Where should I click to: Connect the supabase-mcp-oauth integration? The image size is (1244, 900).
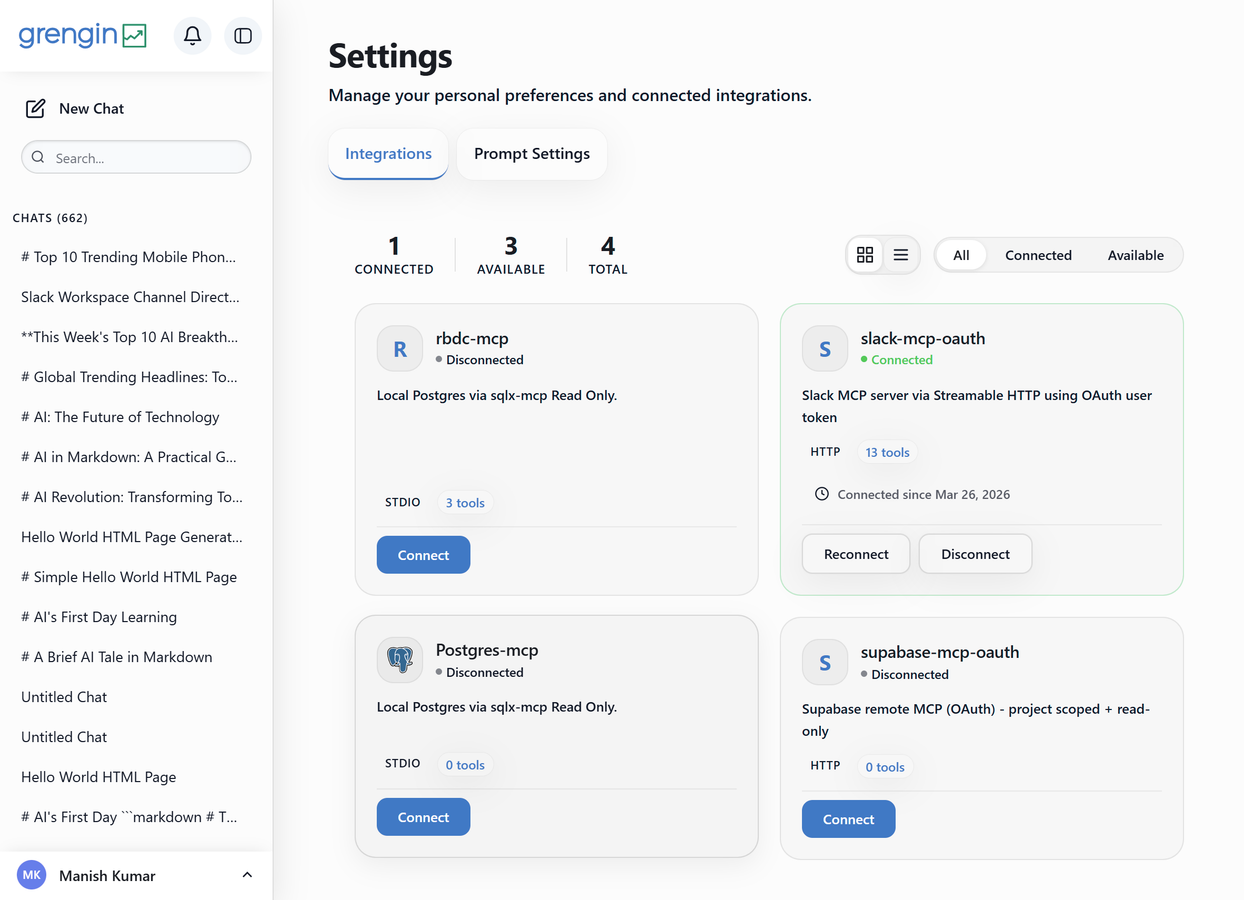click(848, 819)
